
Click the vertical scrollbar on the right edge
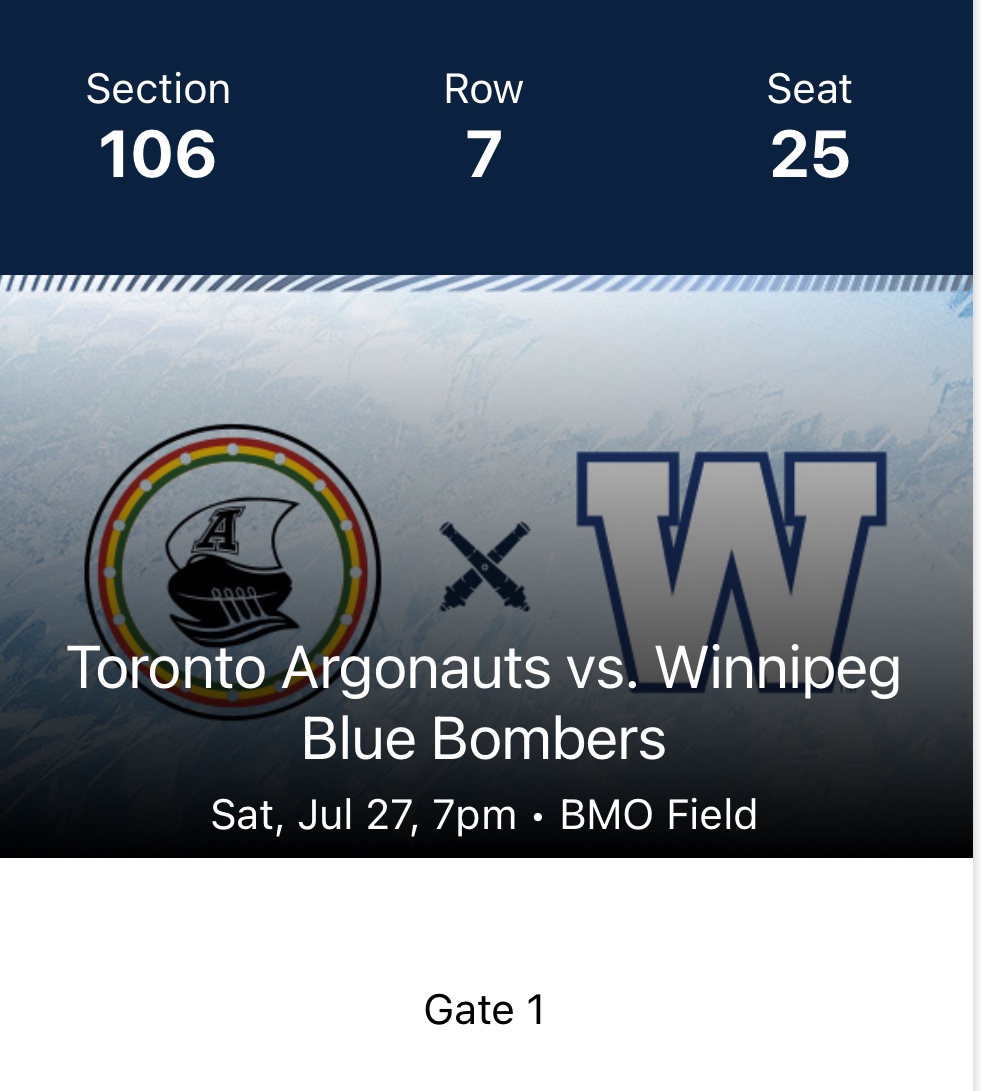coord(977,545)
